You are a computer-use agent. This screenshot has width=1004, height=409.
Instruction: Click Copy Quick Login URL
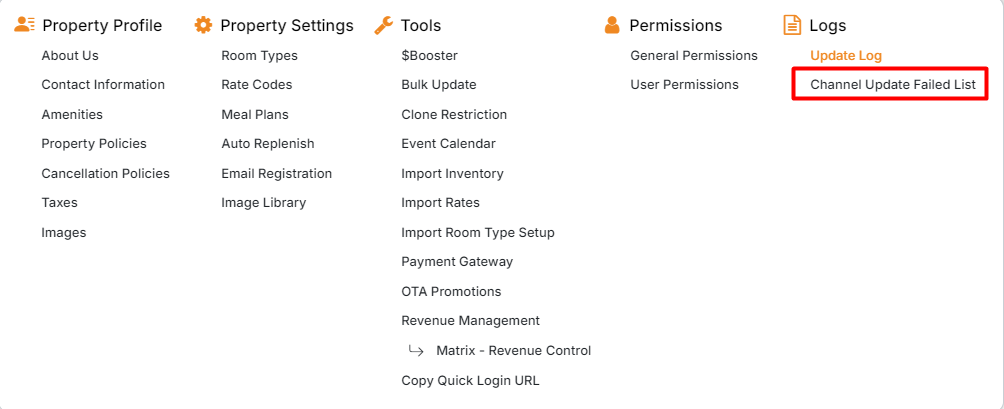point(470,380)
